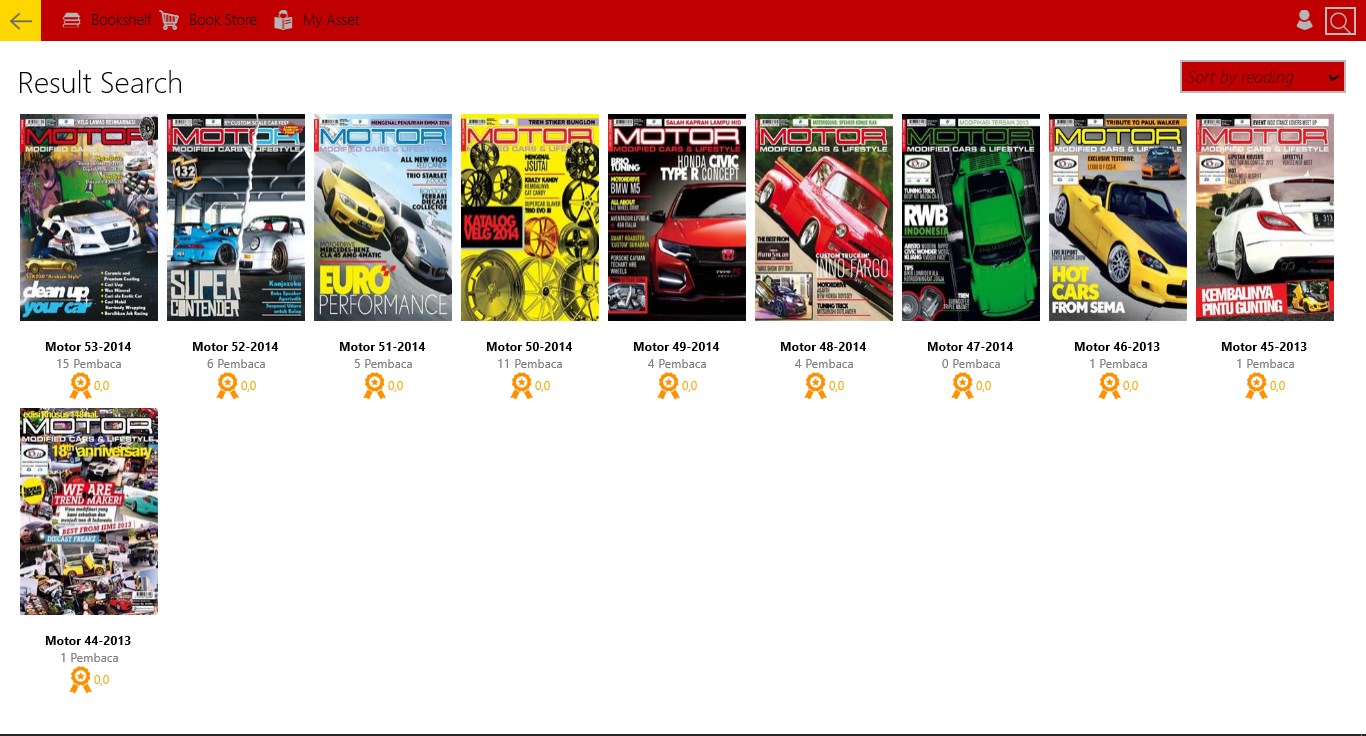This screenshot has width=1366, height=736.
Task: Click the rating badge under Motor 48-2014
Action: coord(815,386)
